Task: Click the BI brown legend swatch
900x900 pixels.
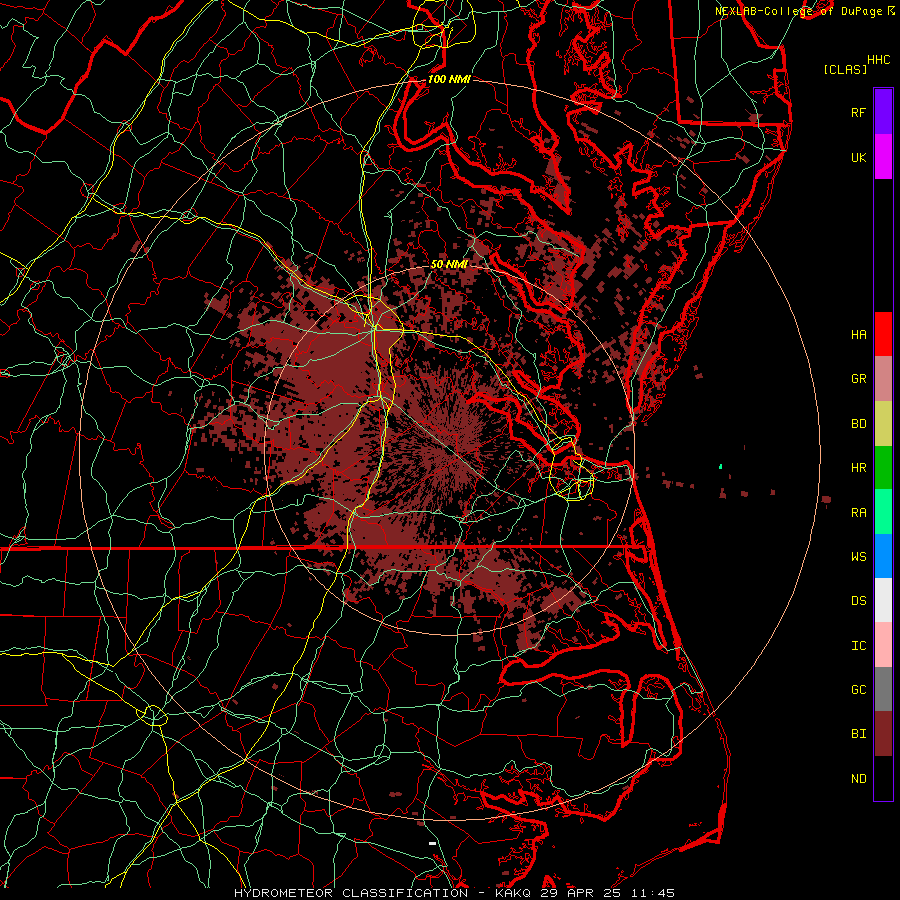Action: click(883, 734)
